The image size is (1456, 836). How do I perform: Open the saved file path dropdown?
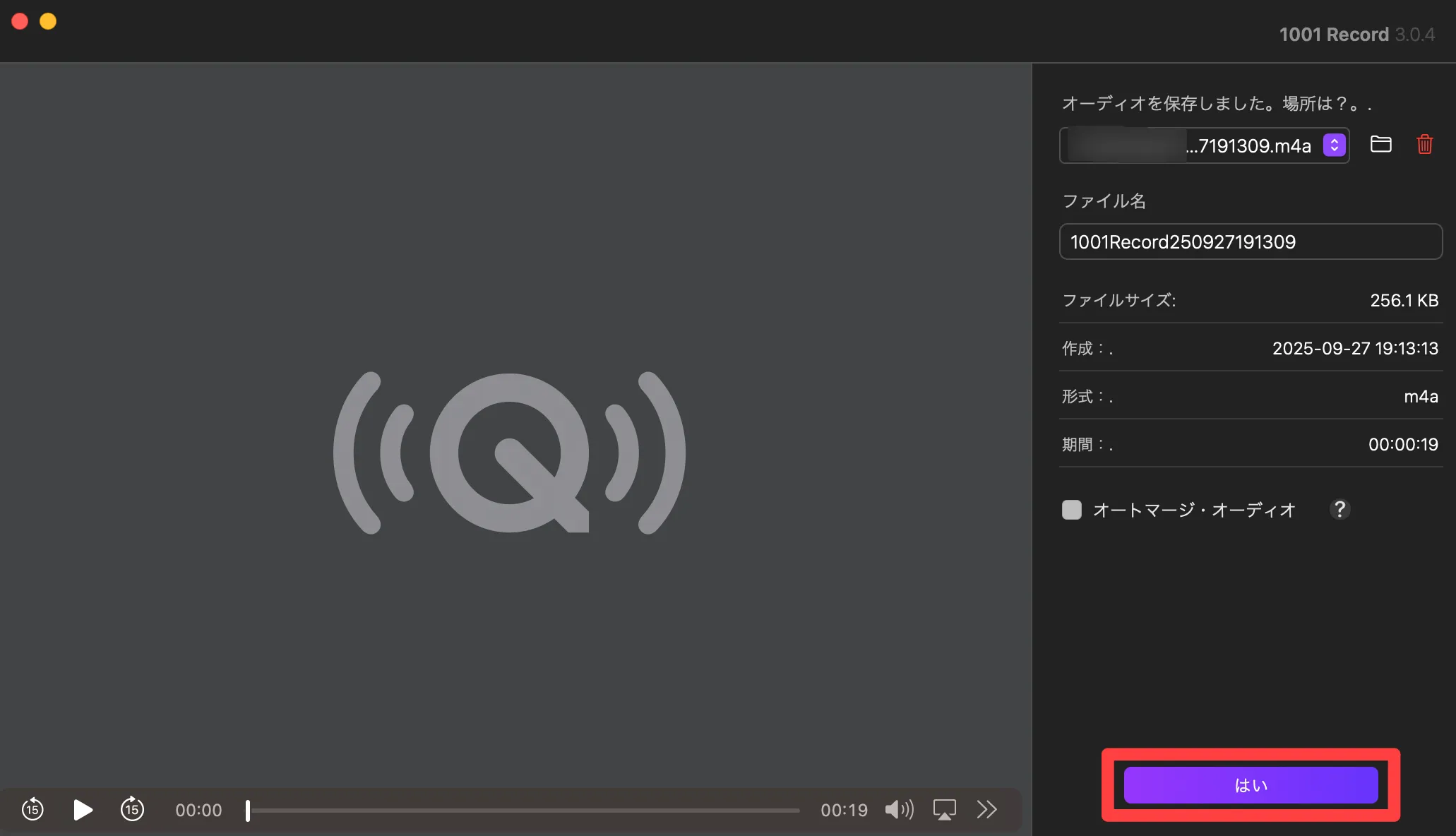pos(1334,145)
